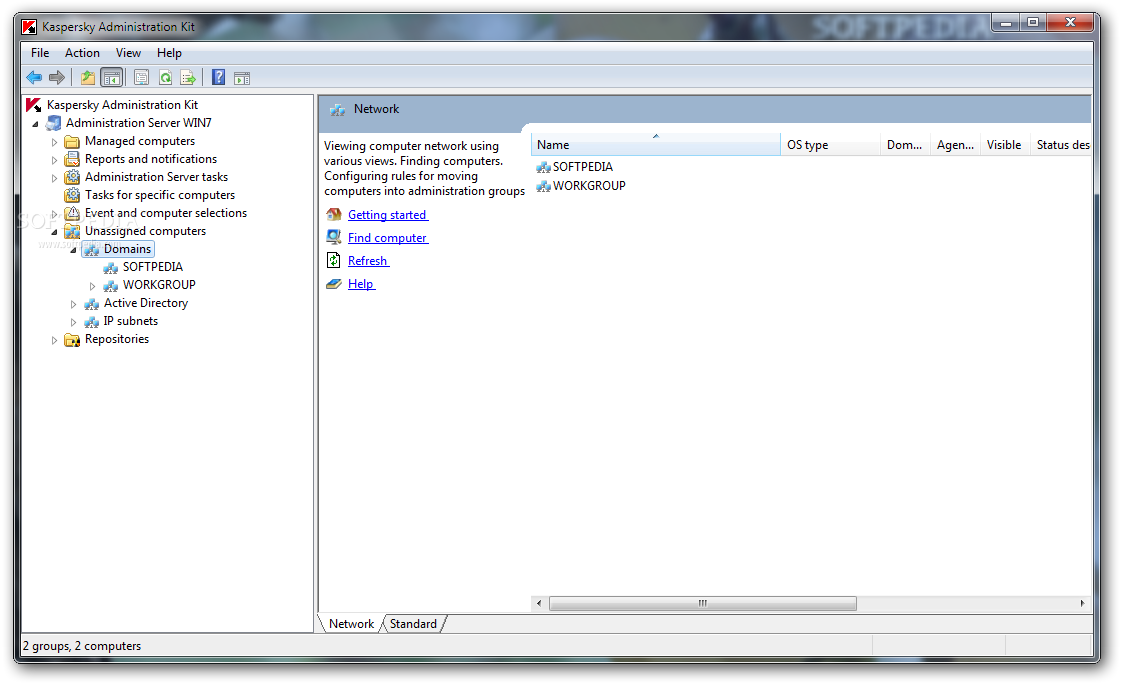Expand the Reports and notifications node
Screen dimensions: 1121x684
[54, 160]
